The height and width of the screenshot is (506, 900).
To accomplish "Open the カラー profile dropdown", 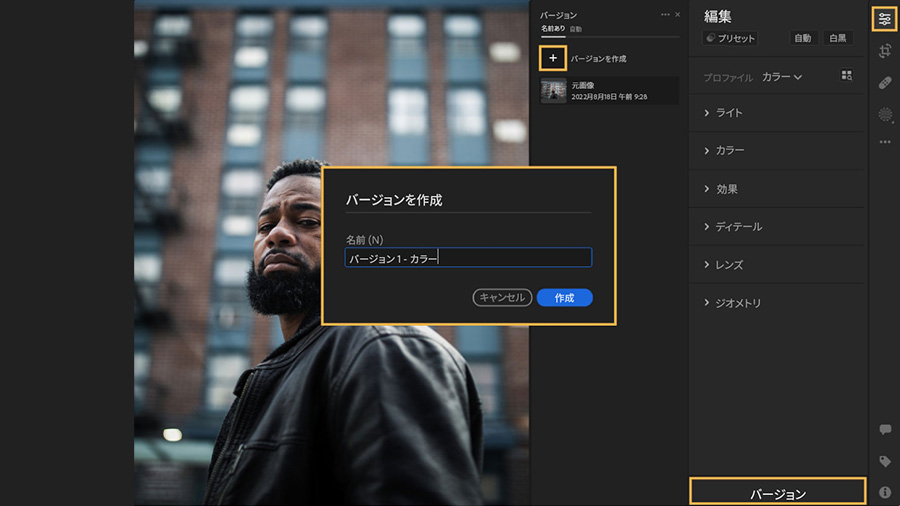I will point(782,77).
